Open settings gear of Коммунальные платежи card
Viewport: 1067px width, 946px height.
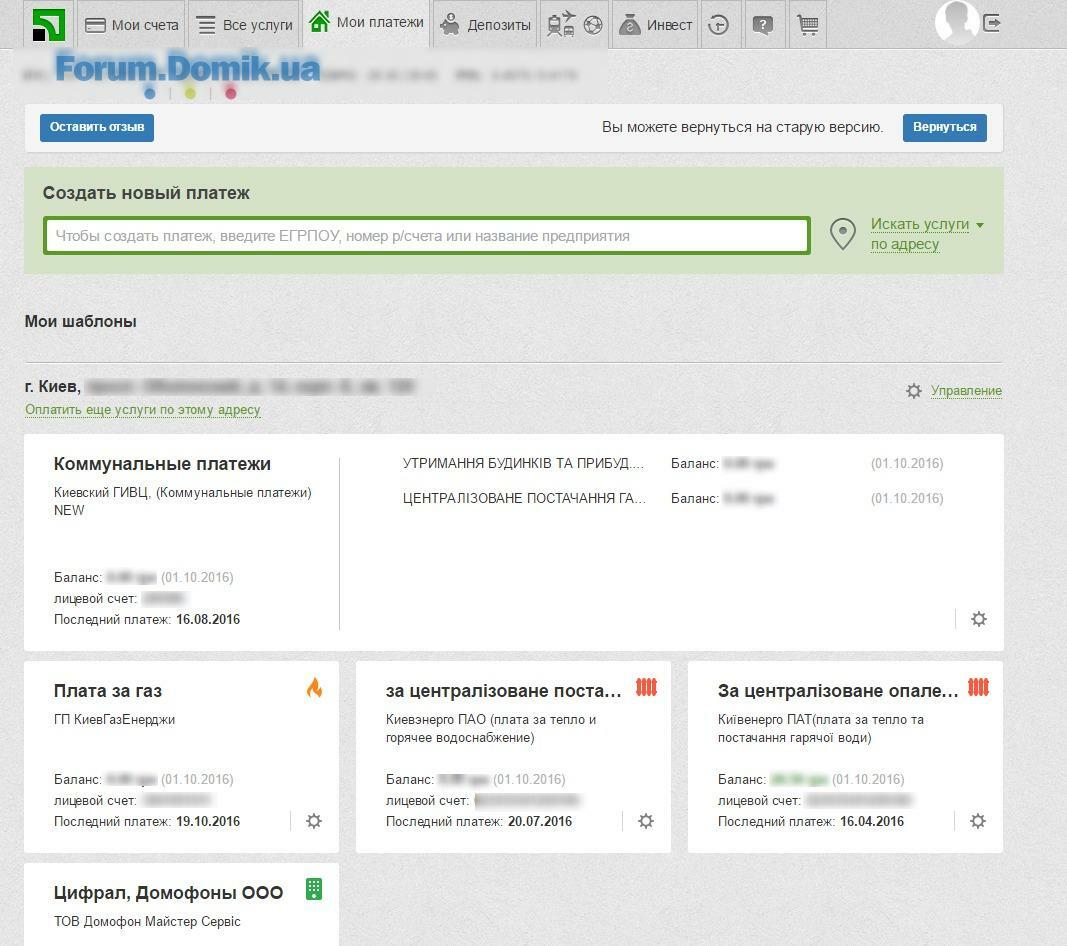[x=979, y=619]
